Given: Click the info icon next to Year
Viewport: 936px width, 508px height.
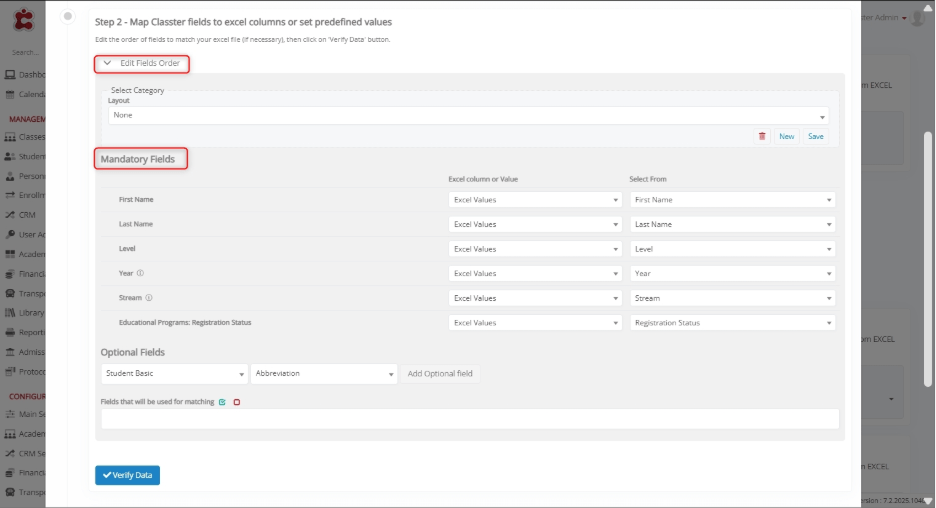Looking at the screenshot, I should click(140, 273).
